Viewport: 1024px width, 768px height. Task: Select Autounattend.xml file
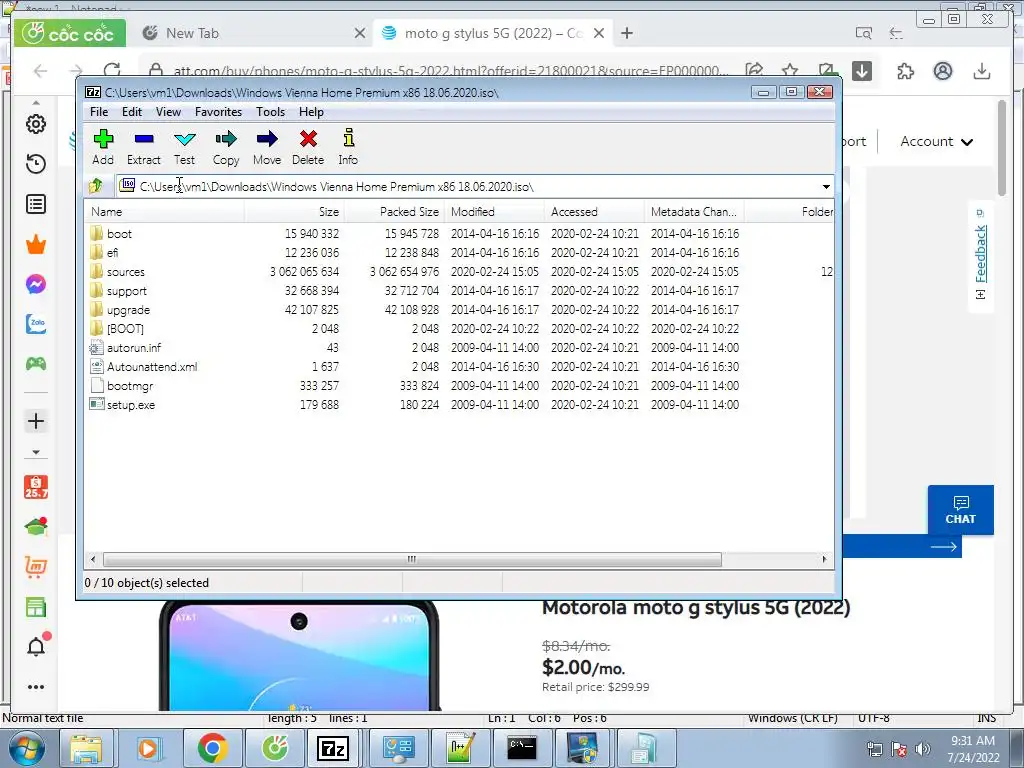152,366
